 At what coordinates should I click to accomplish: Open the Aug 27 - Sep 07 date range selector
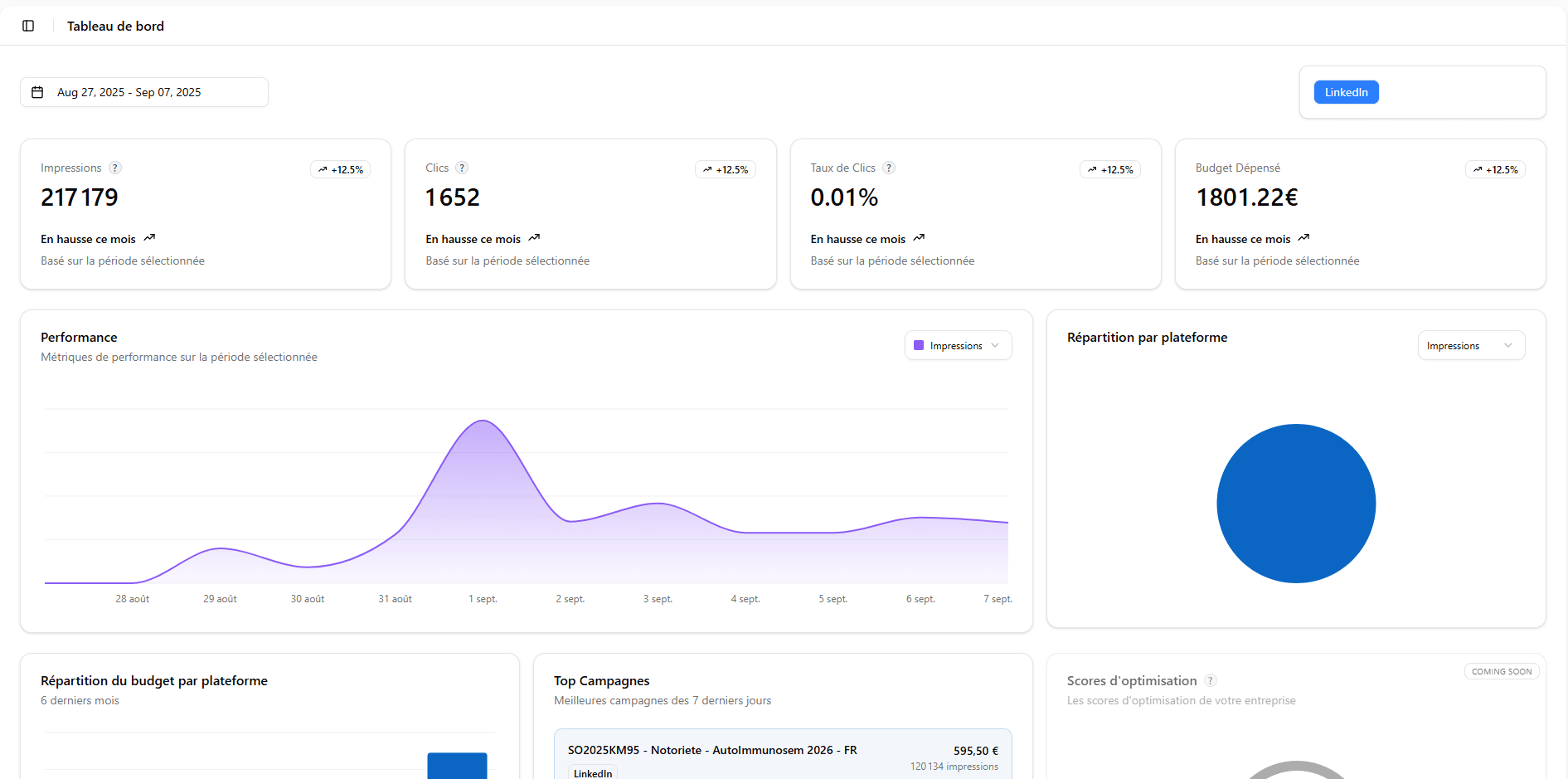point(143,92)
